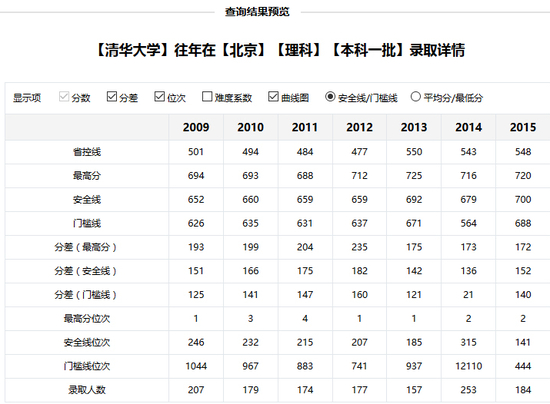Viewport: 550px width, 404px height.
Task: Click the 分差（安全线）row label
Action: 85,271
